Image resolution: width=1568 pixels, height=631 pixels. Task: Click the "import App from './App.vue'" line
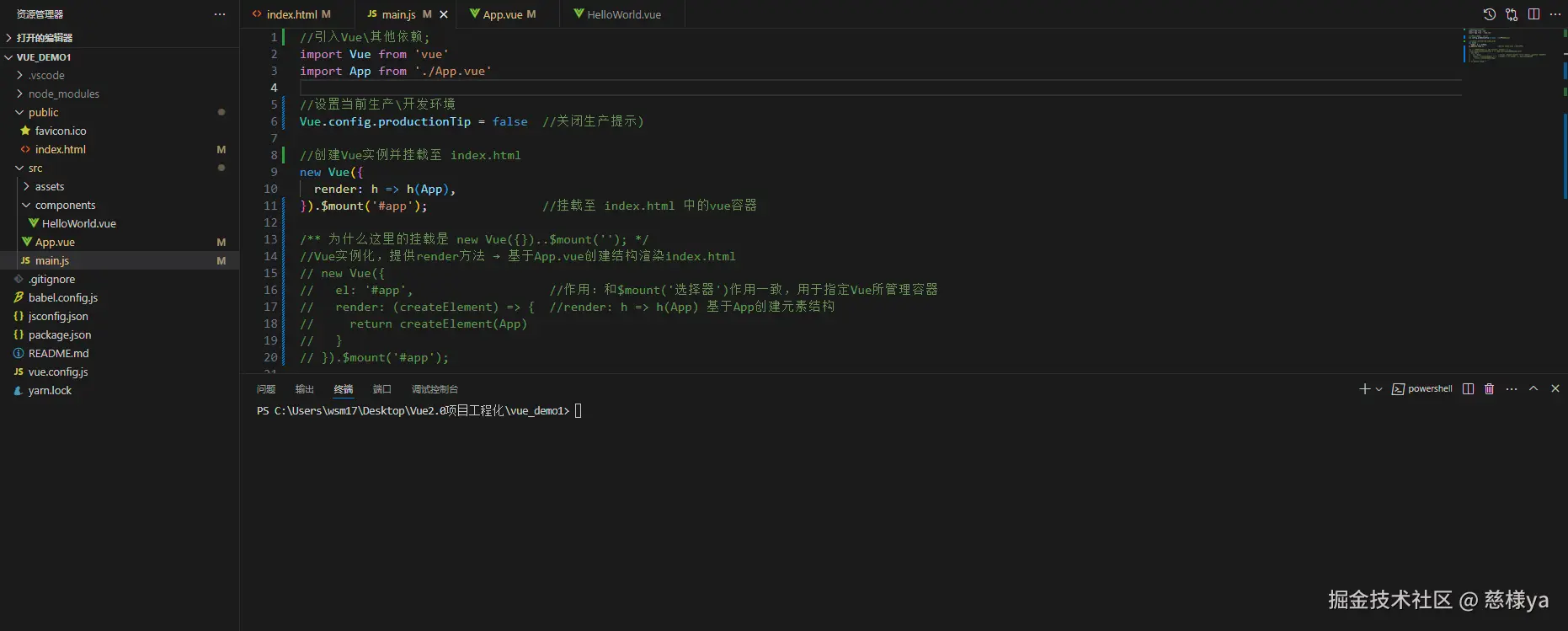point(396,71)
